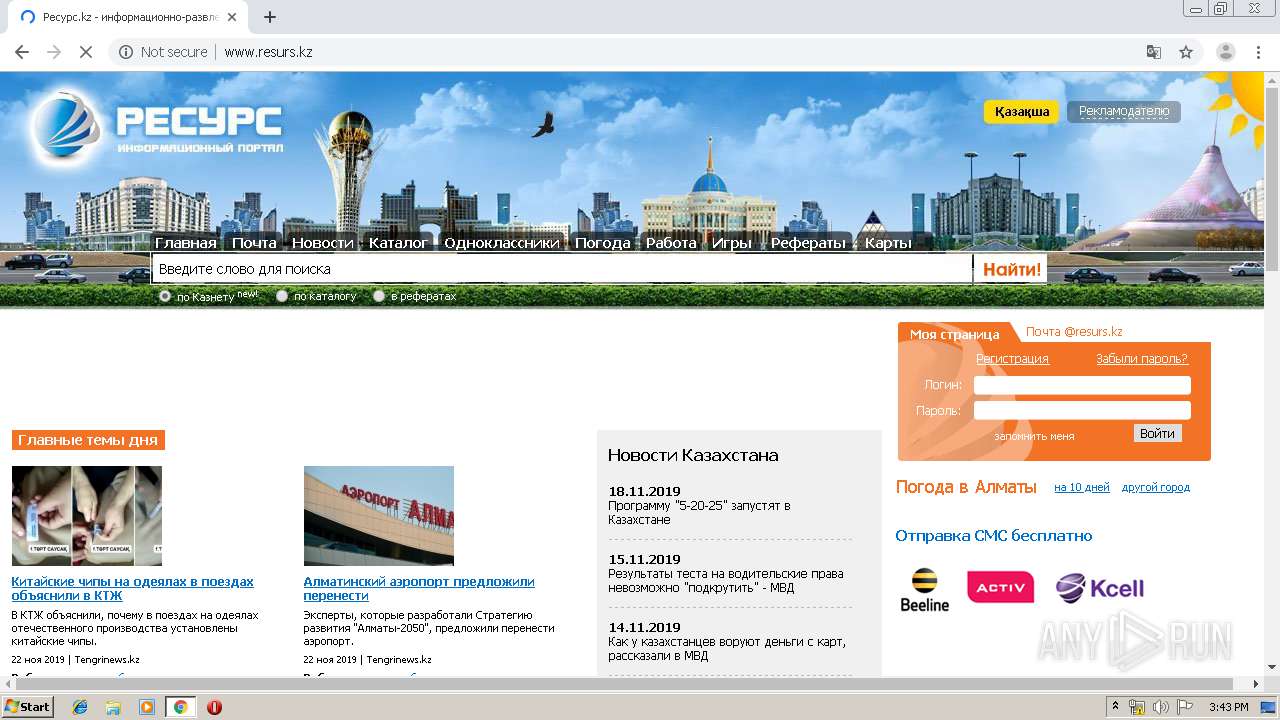Open the 'на 10 дней' weather link
This screenshot has width=1280, height=720.
coord(1082,488)
